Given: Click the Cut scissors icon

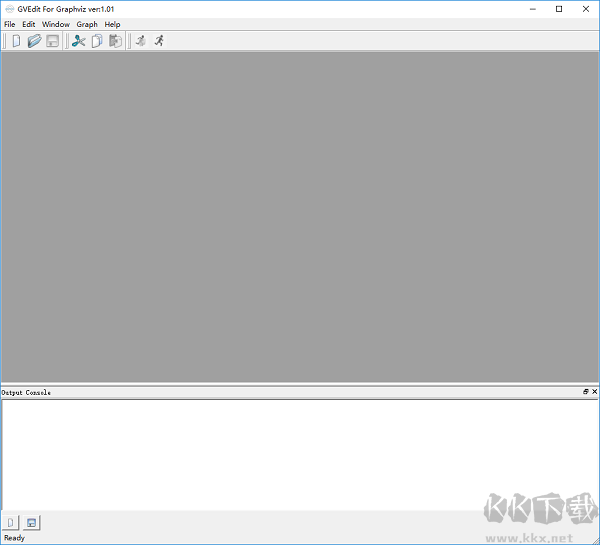Looking at the screenshot, I should pyautogui.click(x=78, y=41).
